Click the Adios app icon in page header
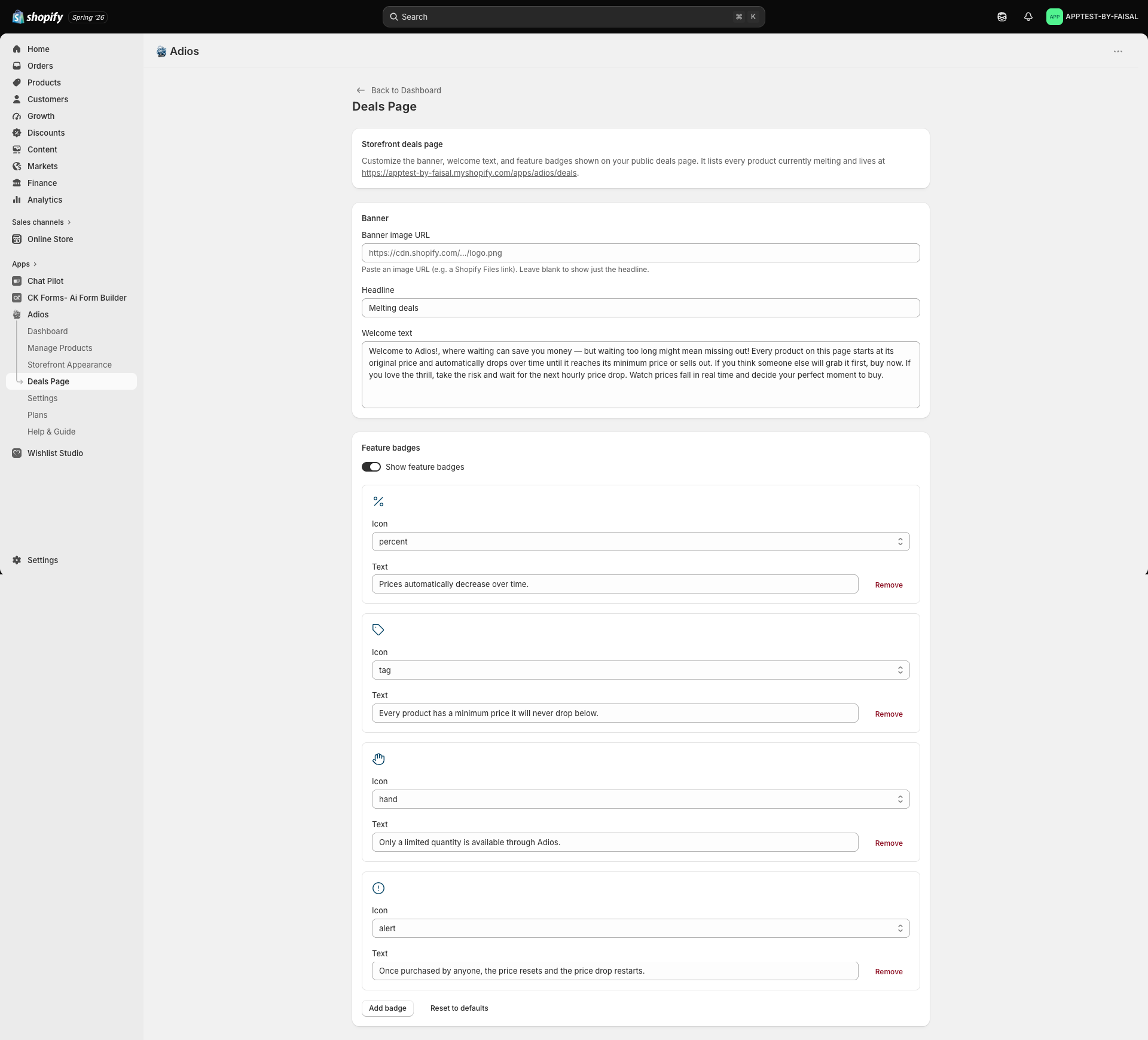 (161, 51)
